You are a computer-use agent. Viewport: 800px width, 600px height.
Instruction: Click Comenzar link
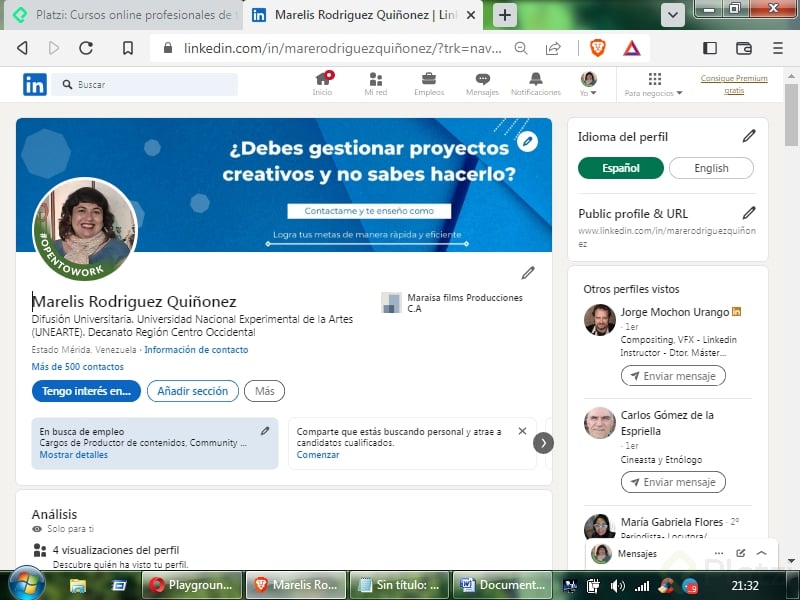[x=318, y=455]
